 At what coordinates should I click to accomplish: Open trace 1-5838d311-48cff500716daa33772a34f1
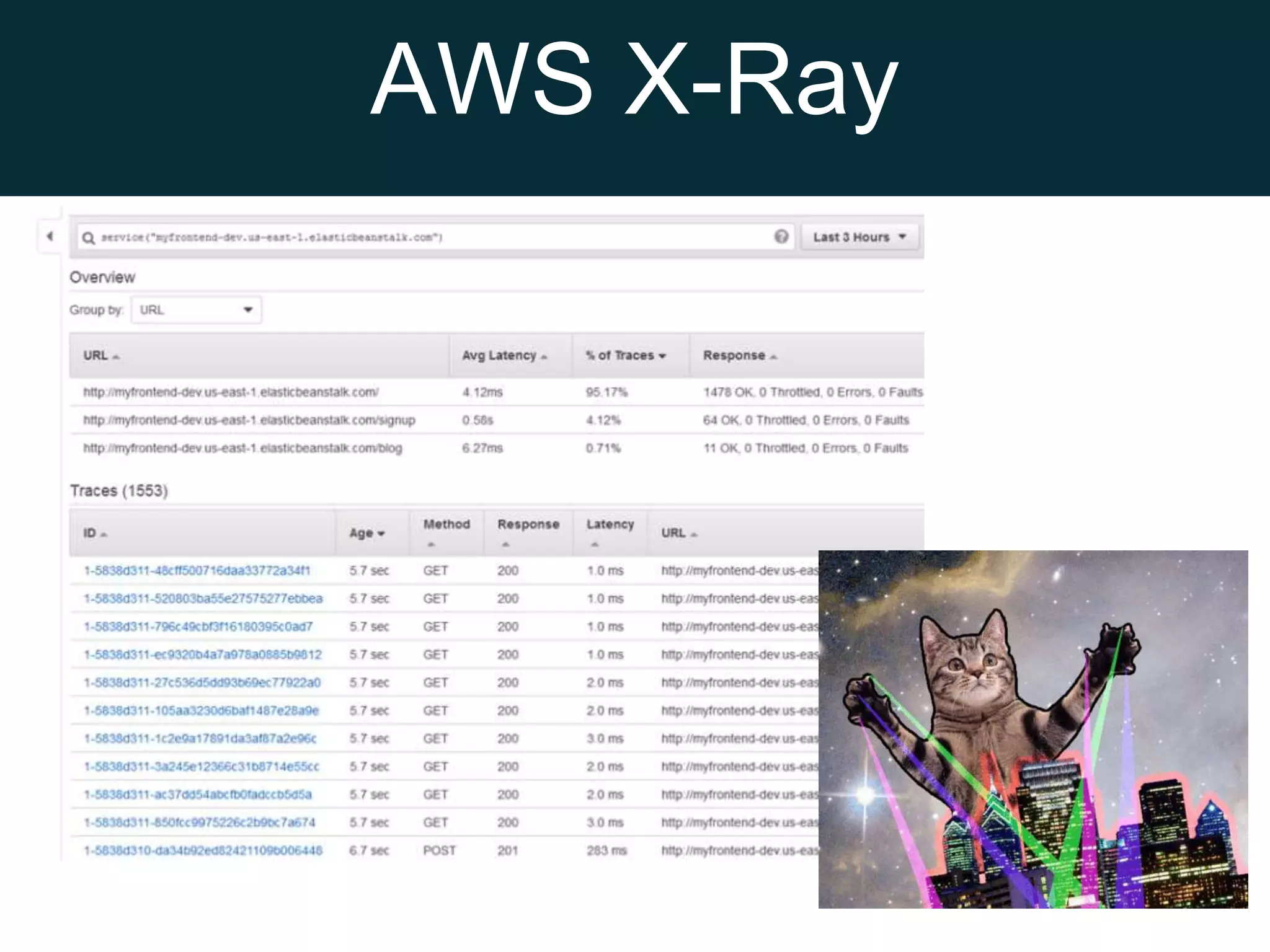(x=197, y=571)
